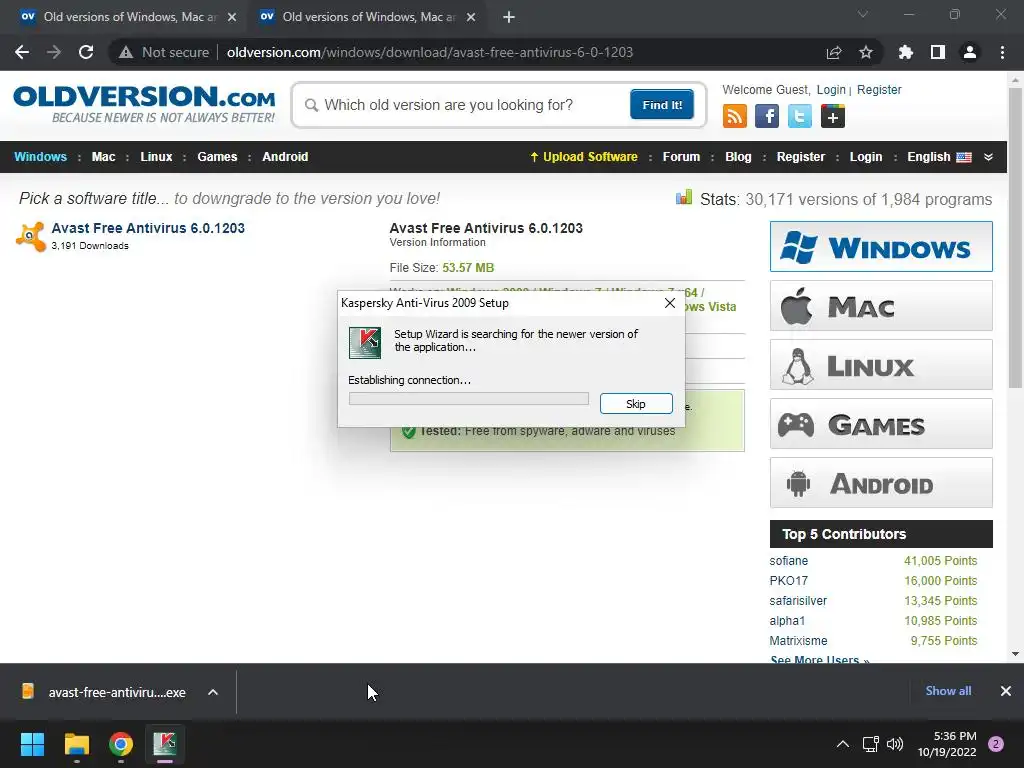Click the share page icon in address bar
This screenshot has height=768, width=1024.
[x=834, y=52]
